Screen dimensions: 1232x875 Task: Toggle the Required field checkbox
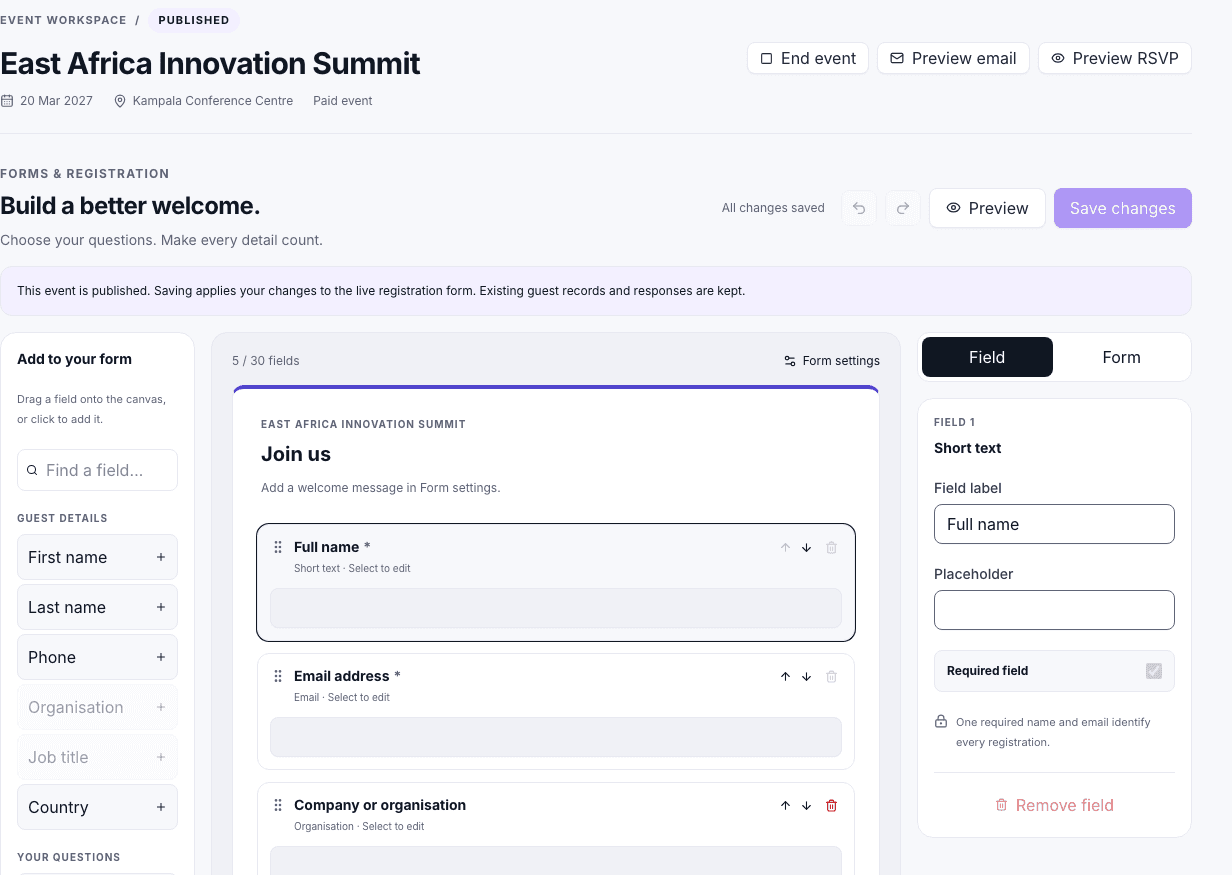point(1154,671)
